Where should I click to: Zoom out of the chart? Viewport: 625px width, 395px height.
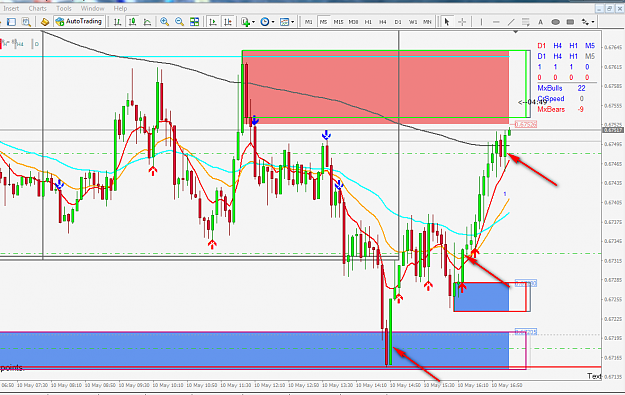179,22
